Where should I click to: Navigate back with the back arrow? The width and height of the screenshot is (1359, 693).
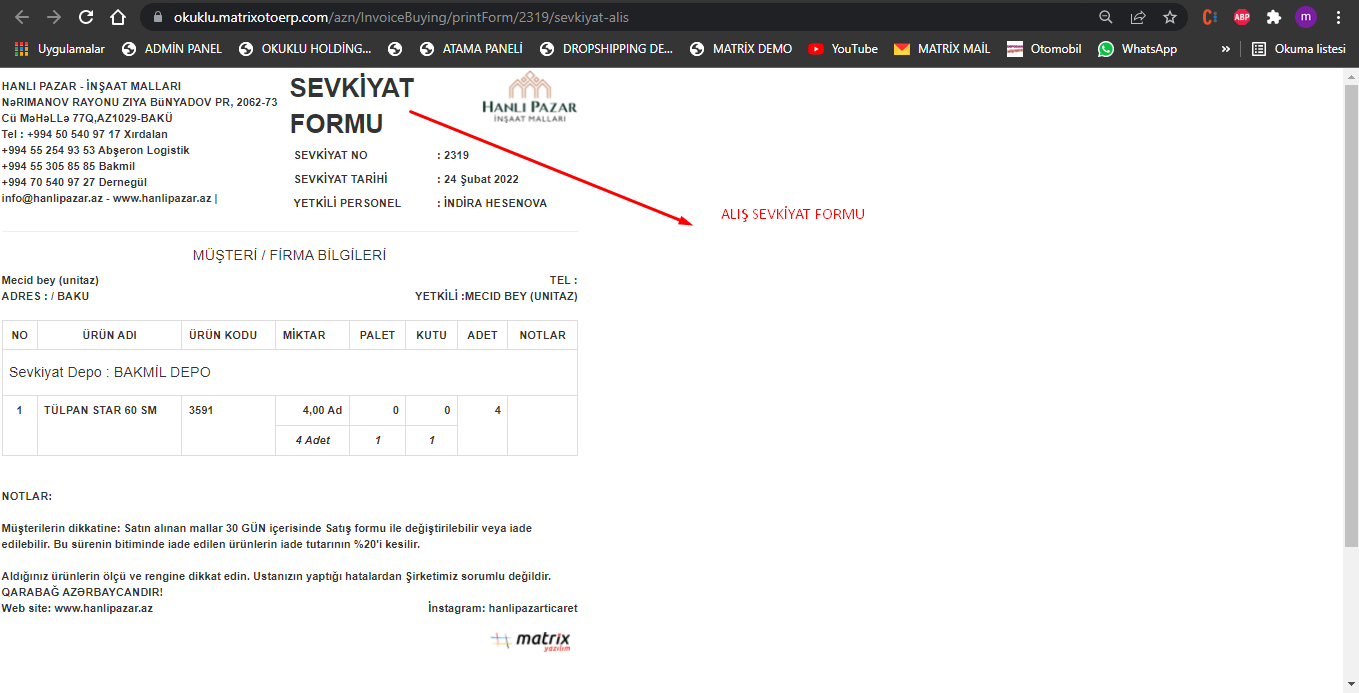[x=22, y=17]
